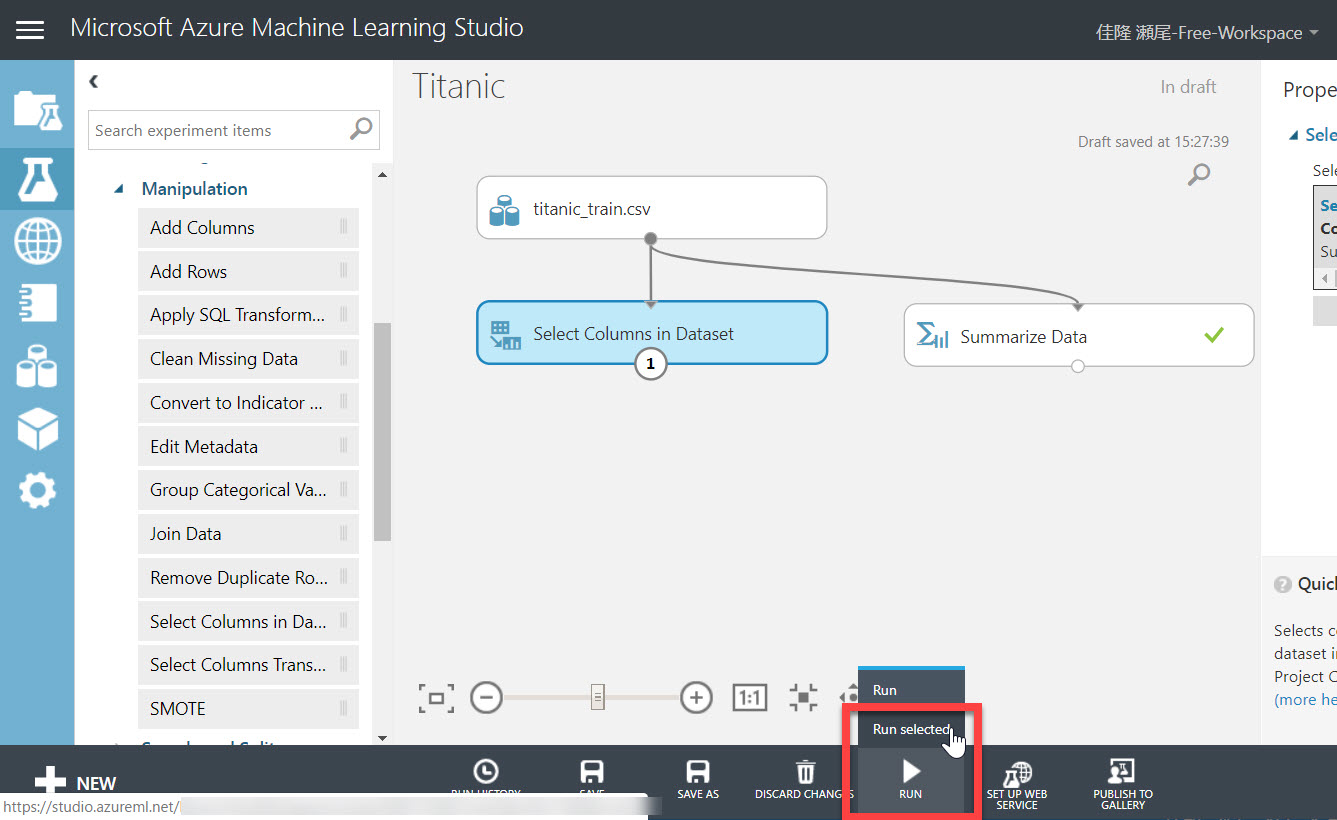Open the Settings gear icon

coord(37,491)
